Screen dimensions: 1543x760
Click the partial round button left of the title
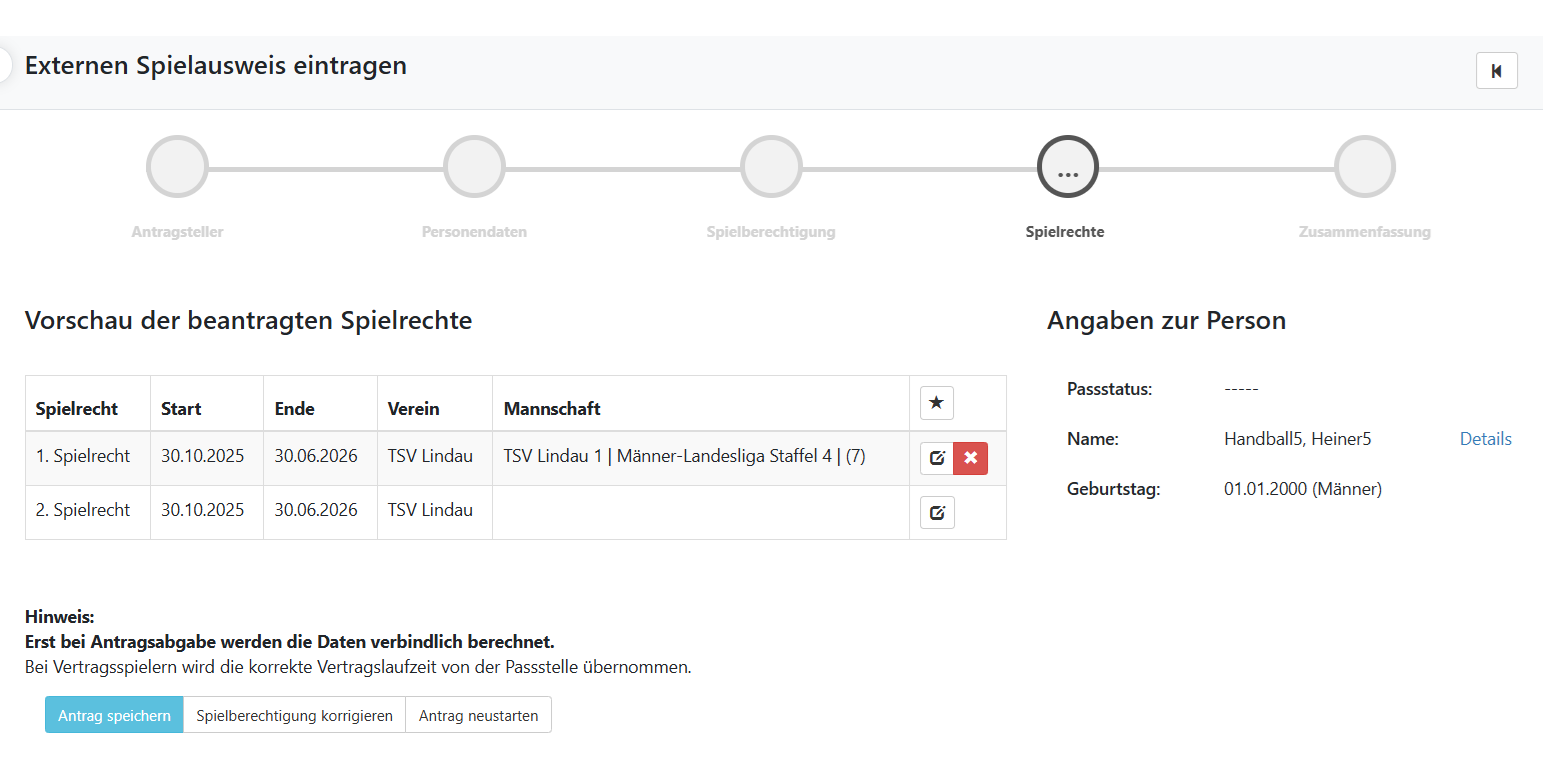[x=5, y=66]
